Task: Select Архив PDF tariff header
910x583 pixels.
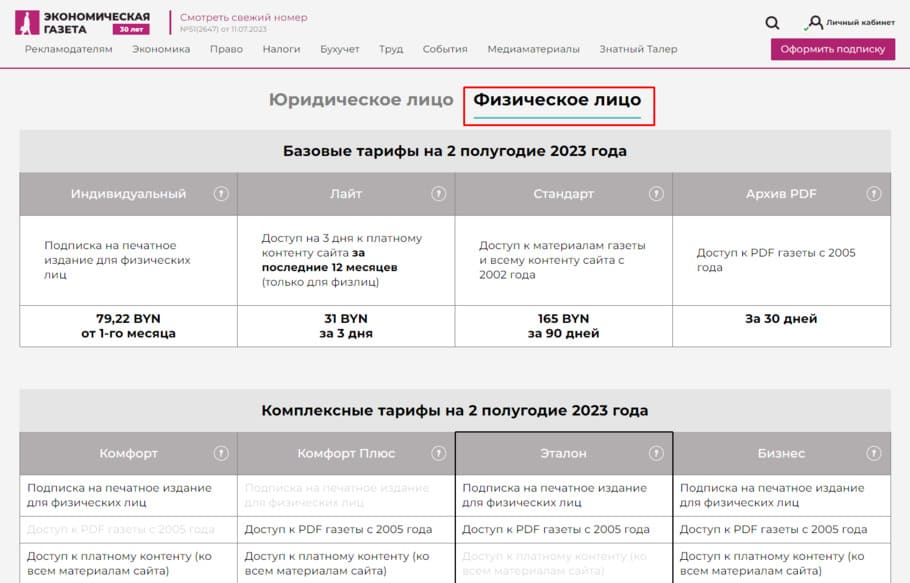Action: 781,194
